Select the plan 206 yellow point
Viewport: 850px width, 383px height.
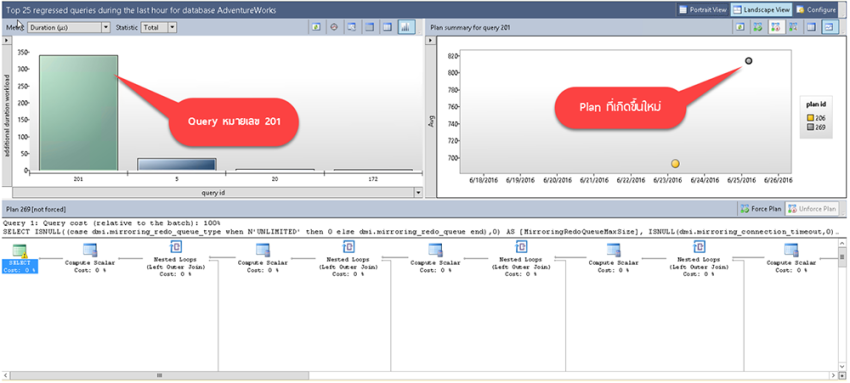(x=675, y=164)
